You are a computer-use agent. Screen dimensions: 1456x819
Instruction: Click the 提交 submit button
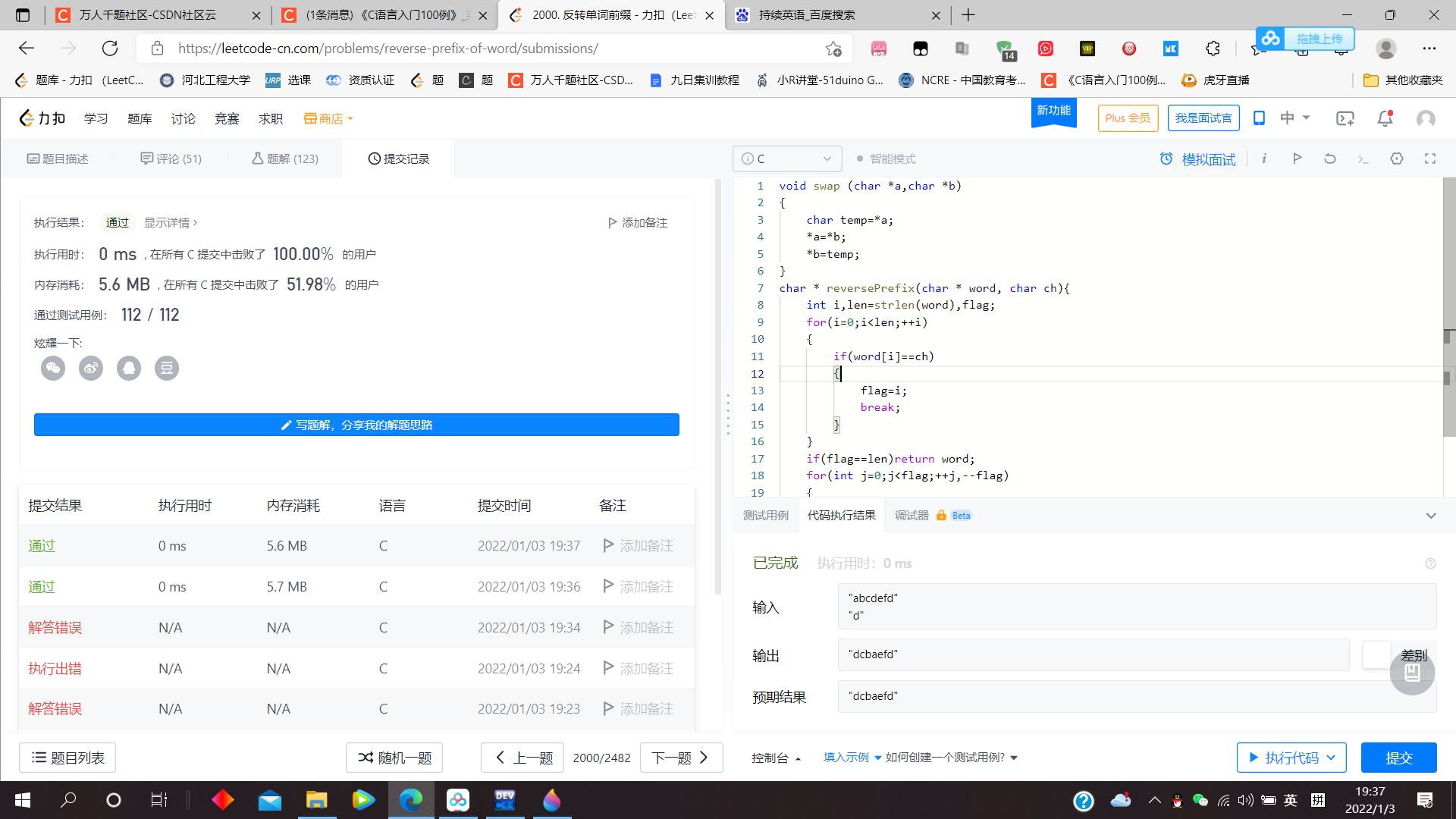click(x=1398, y=758)
